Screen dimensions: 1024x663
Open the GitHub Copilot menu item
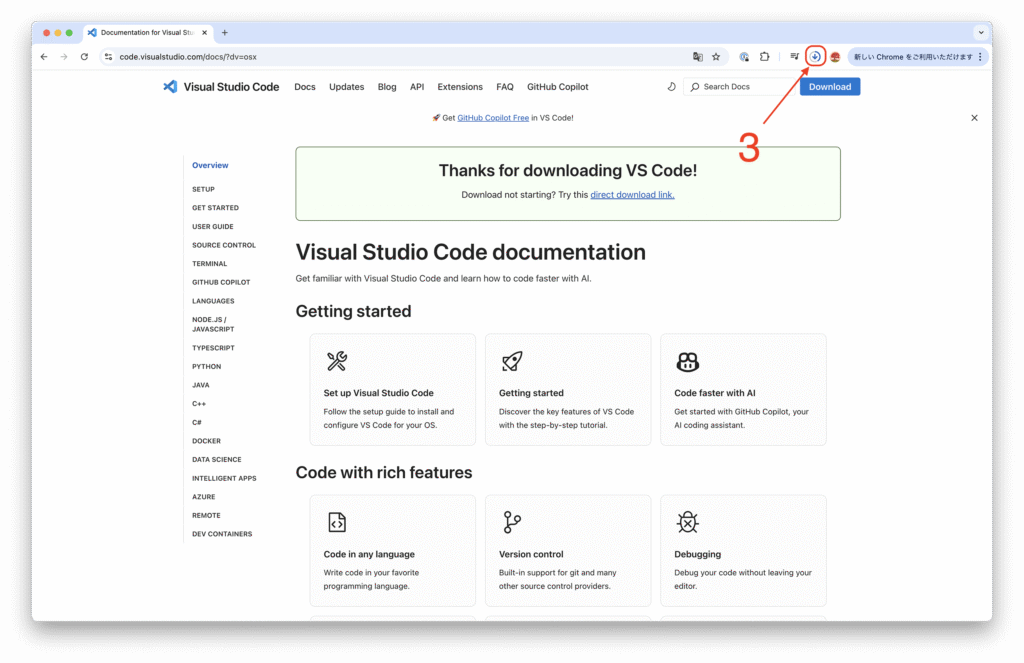pos(558,87)
